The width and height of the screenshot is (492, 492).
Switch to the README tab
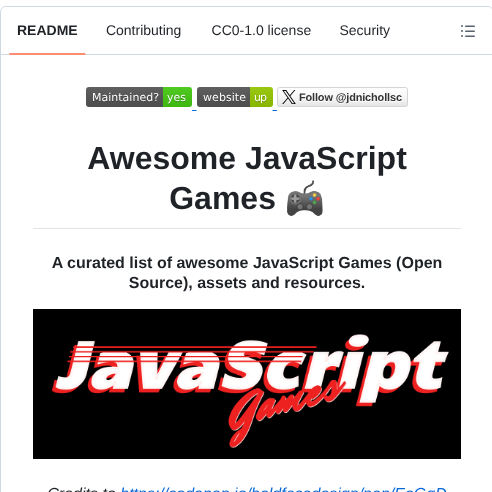(47, 30)
